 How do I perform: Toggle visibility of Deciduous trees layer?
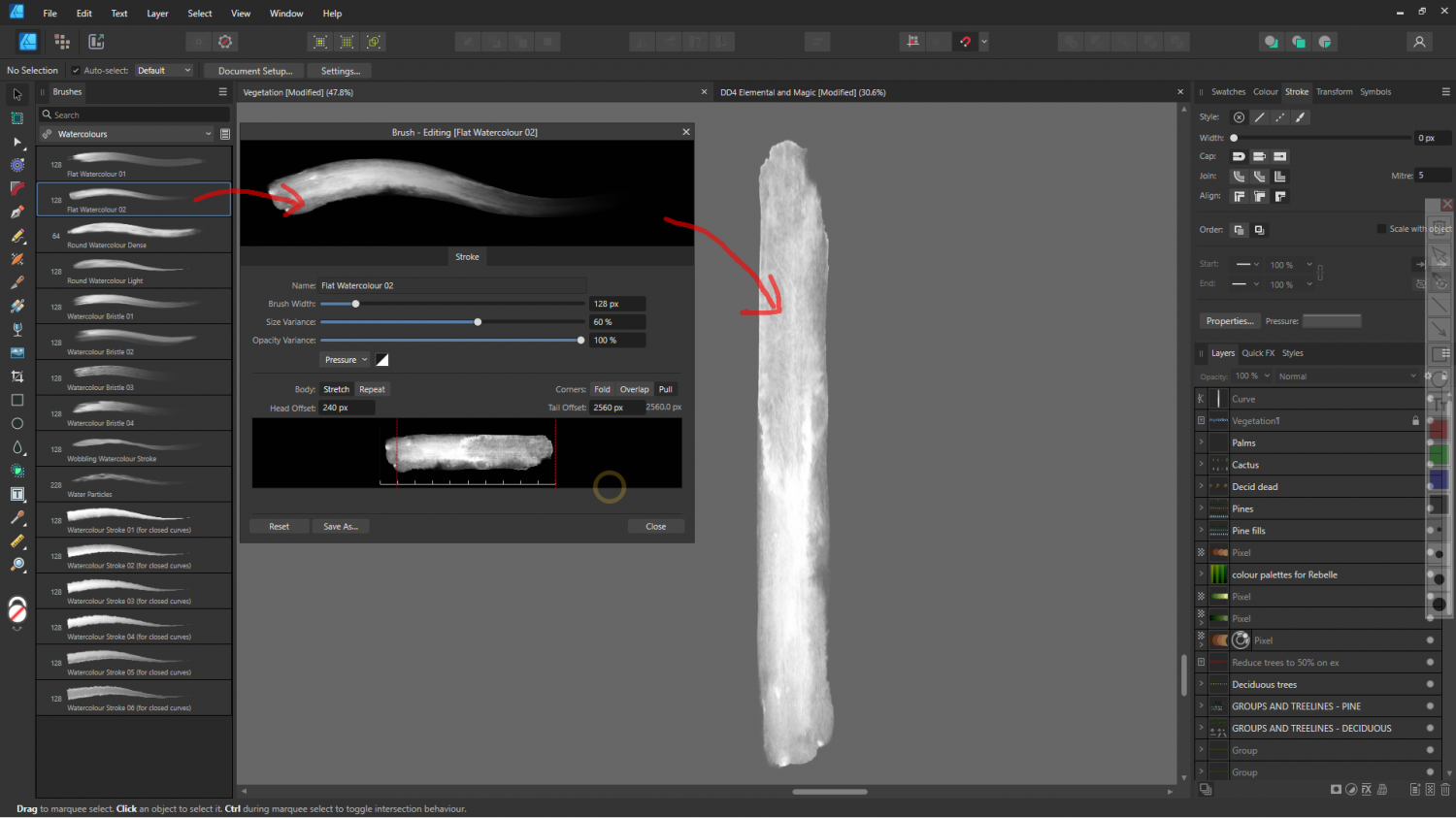click(1430, 684)
